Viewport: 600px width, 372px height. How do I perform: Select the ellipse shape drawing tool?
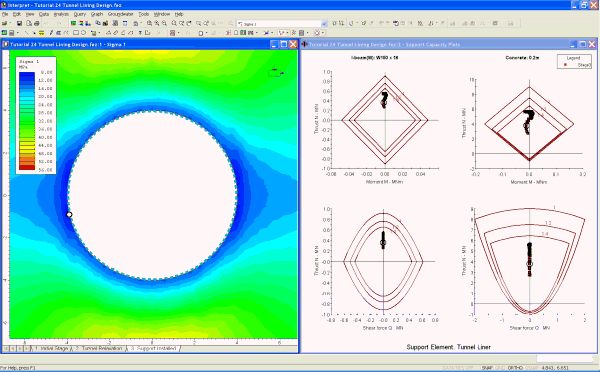[x=83, y=33]
